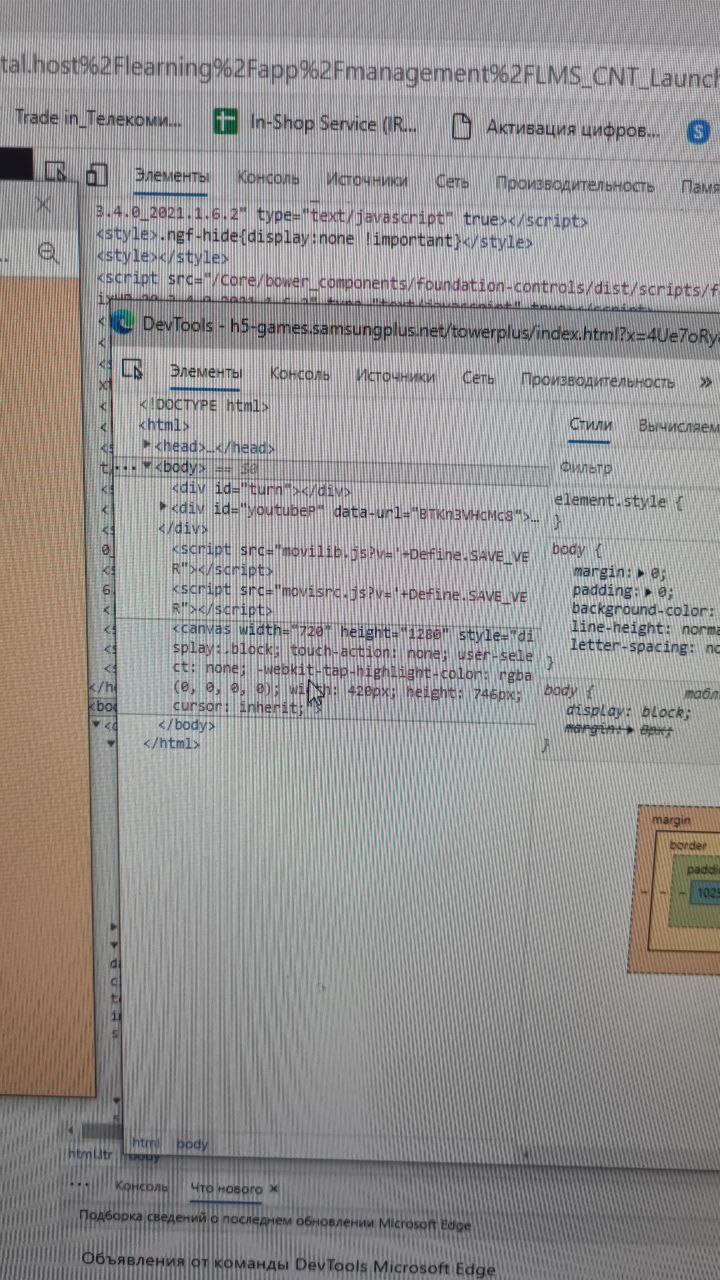Open Сеть tab in back DevTools
Viewport: 720px width, 1280px height.
(452, 182)
